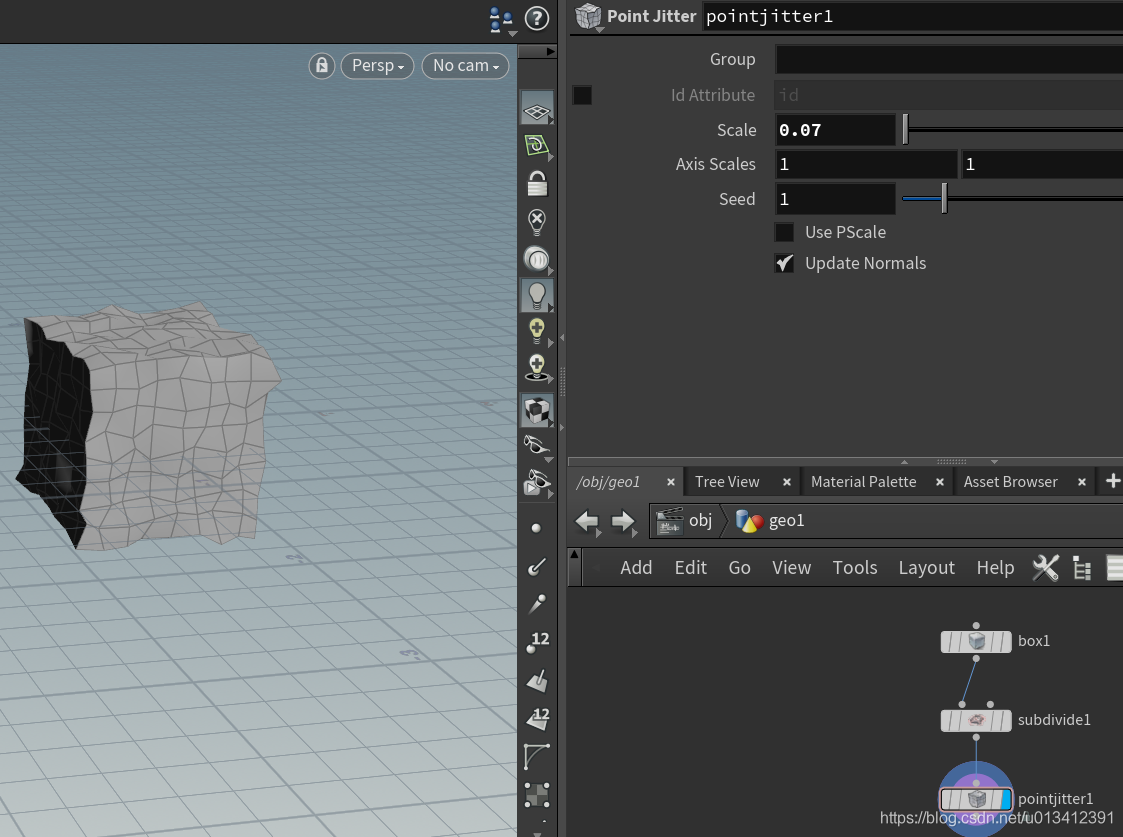
Task: Open the Persp view dropdown
Action: (x=377, y=66)
